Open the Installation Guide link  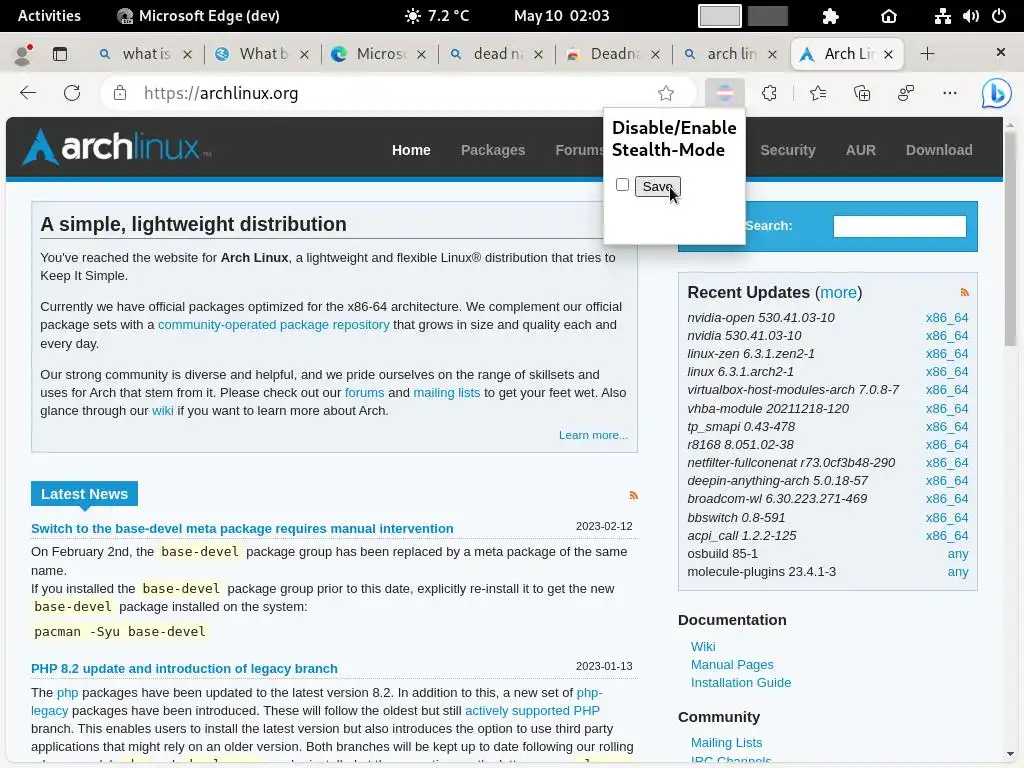click(x=741, y=682)
